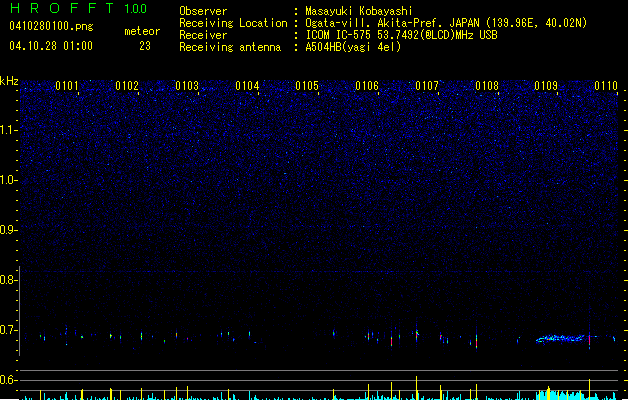Viewport: 629px width, 400px height.
Task: Click the 0104 time marker
Action: [x=247, y=86]
